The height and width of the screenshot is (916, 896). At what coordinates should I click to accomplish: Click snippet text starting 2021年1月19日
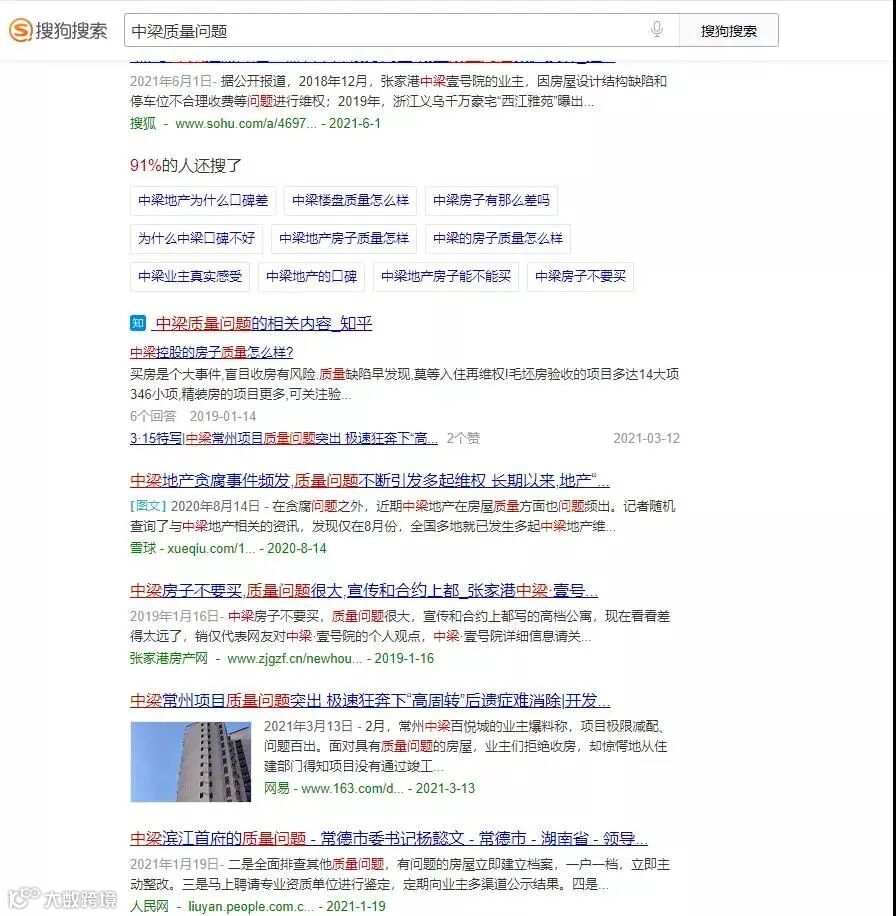tap(400, 874)
